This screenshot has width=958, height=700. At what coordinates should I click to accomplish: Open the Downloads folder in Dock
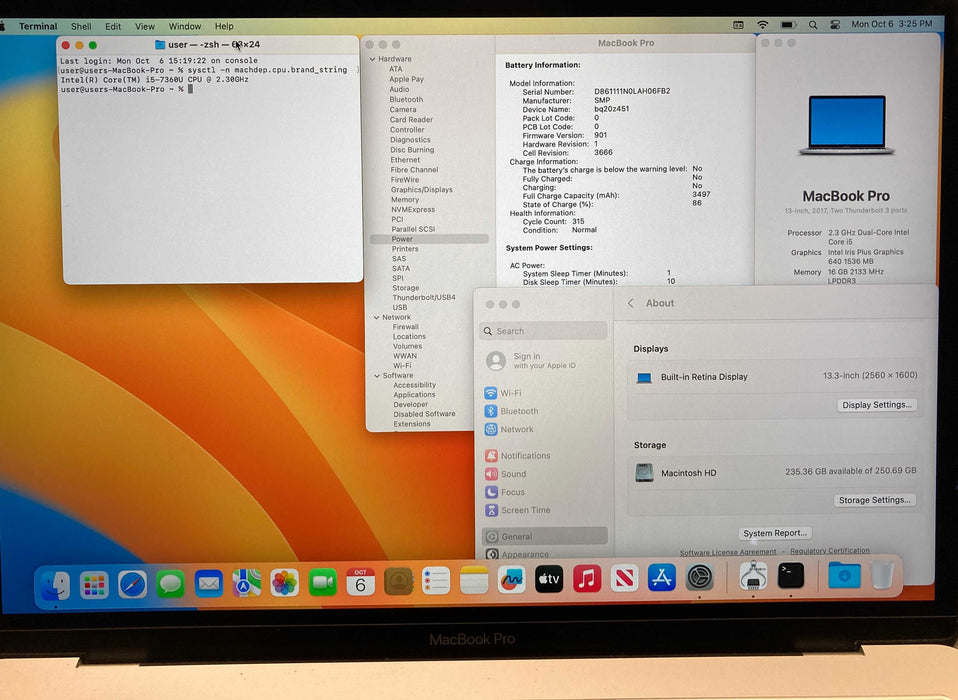pos(844,575)
